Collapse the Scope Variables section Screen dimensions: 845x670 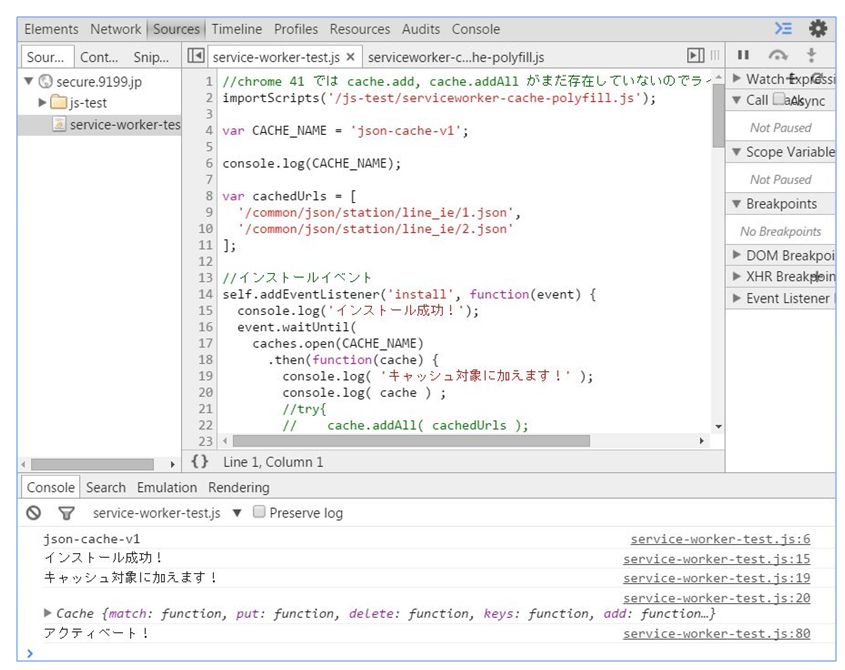[736, 152]
